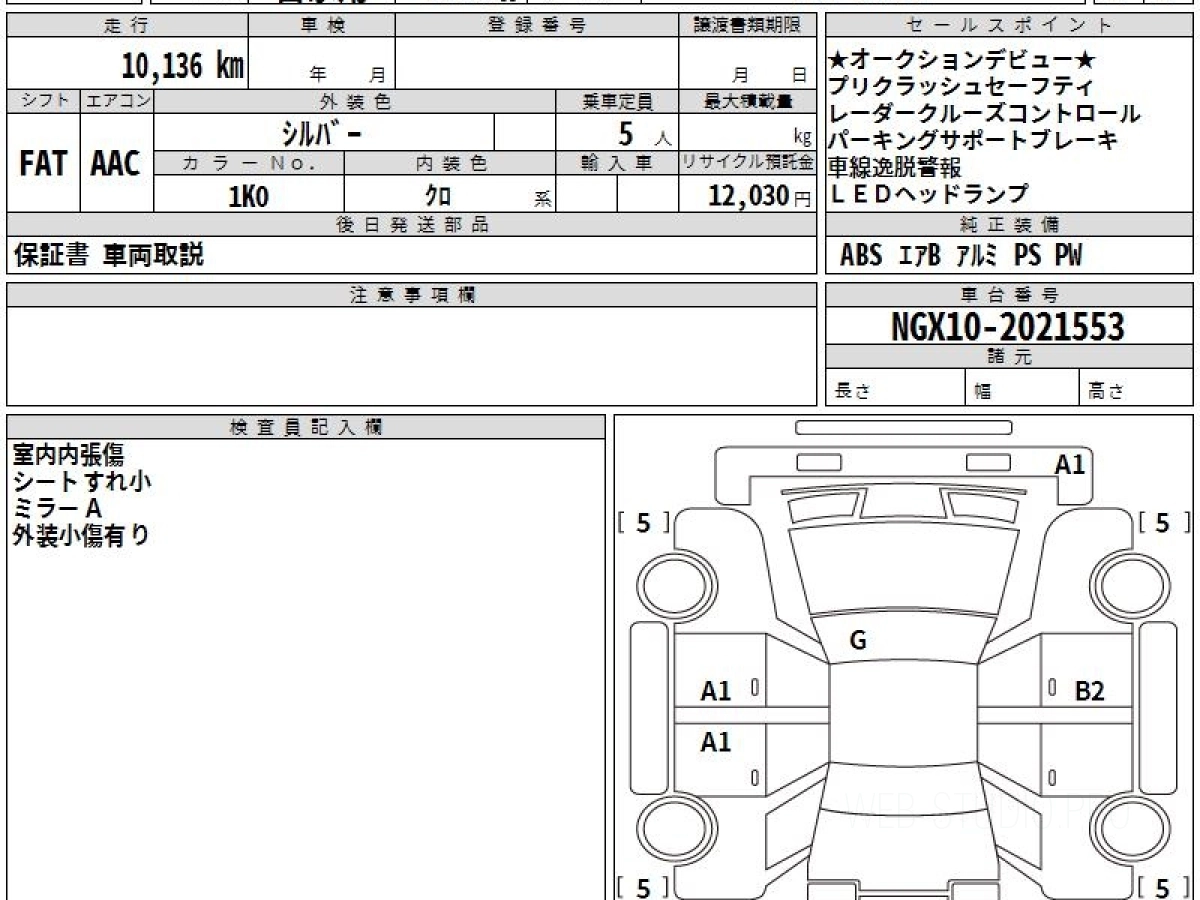Click the 長さ dimension cell
The height and width of the screenshot is (900, 1200).
[895, 389]
